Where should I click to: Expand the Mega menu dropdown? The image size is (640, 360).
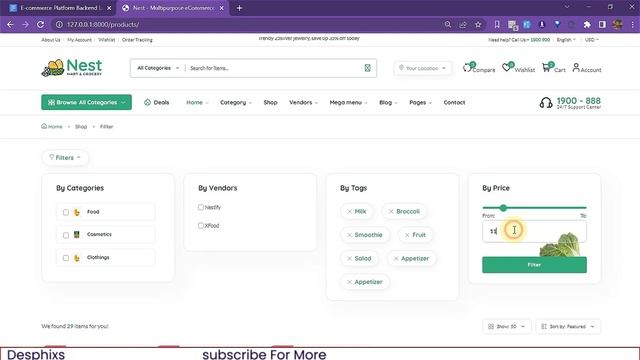click(348, 102)
